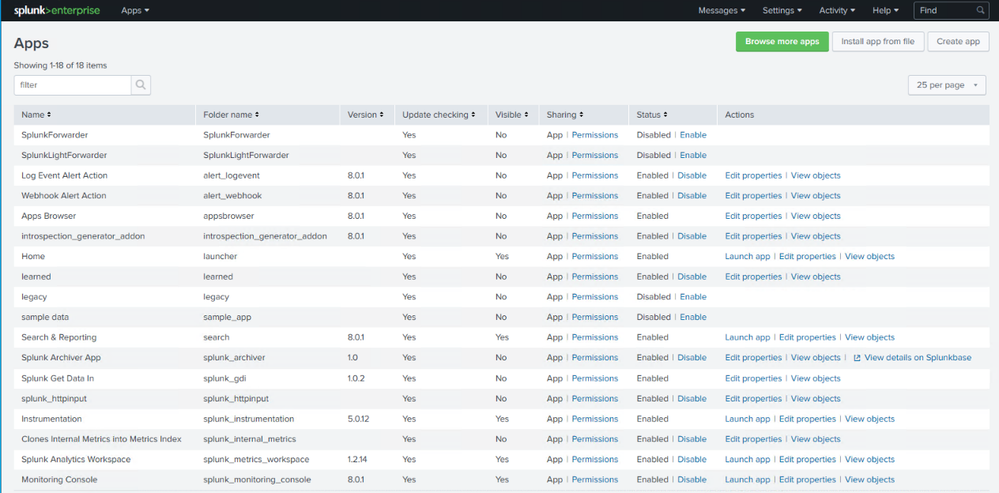
Task: Open the Messages menu
Action: [x=722, y=10]
